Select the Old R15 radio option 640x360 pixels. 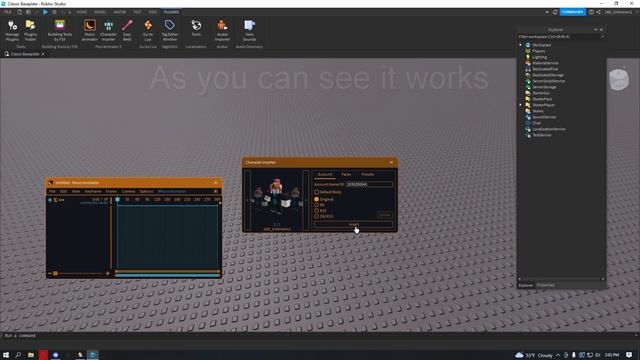(317, 216)
